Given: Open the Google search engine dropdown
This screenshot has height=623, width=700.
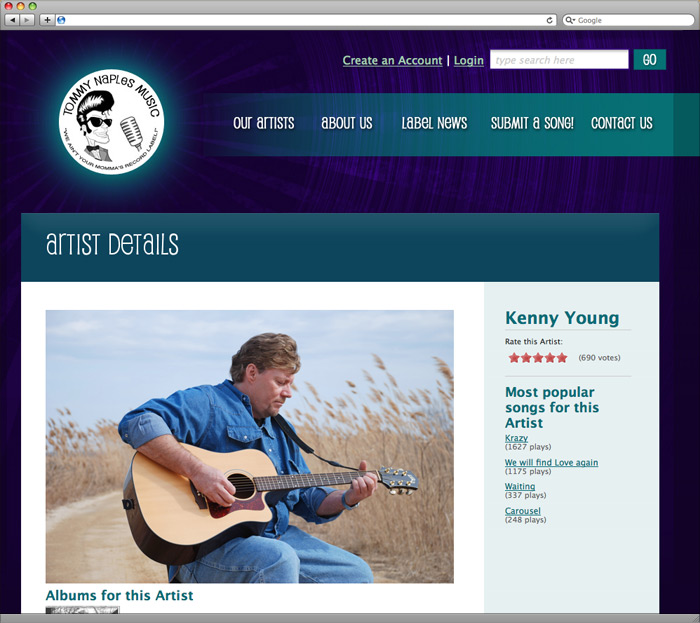Looking at the screenshot, I should tap(570, 20).
